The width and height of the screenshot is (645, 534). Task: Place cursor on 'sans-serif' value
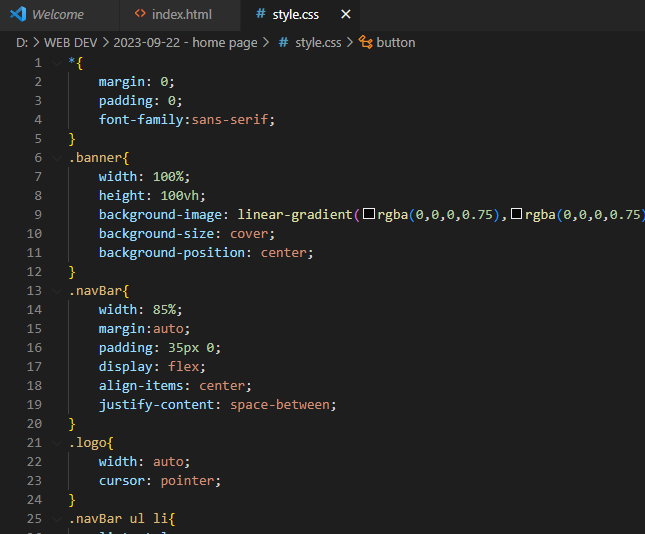[230, 120]
